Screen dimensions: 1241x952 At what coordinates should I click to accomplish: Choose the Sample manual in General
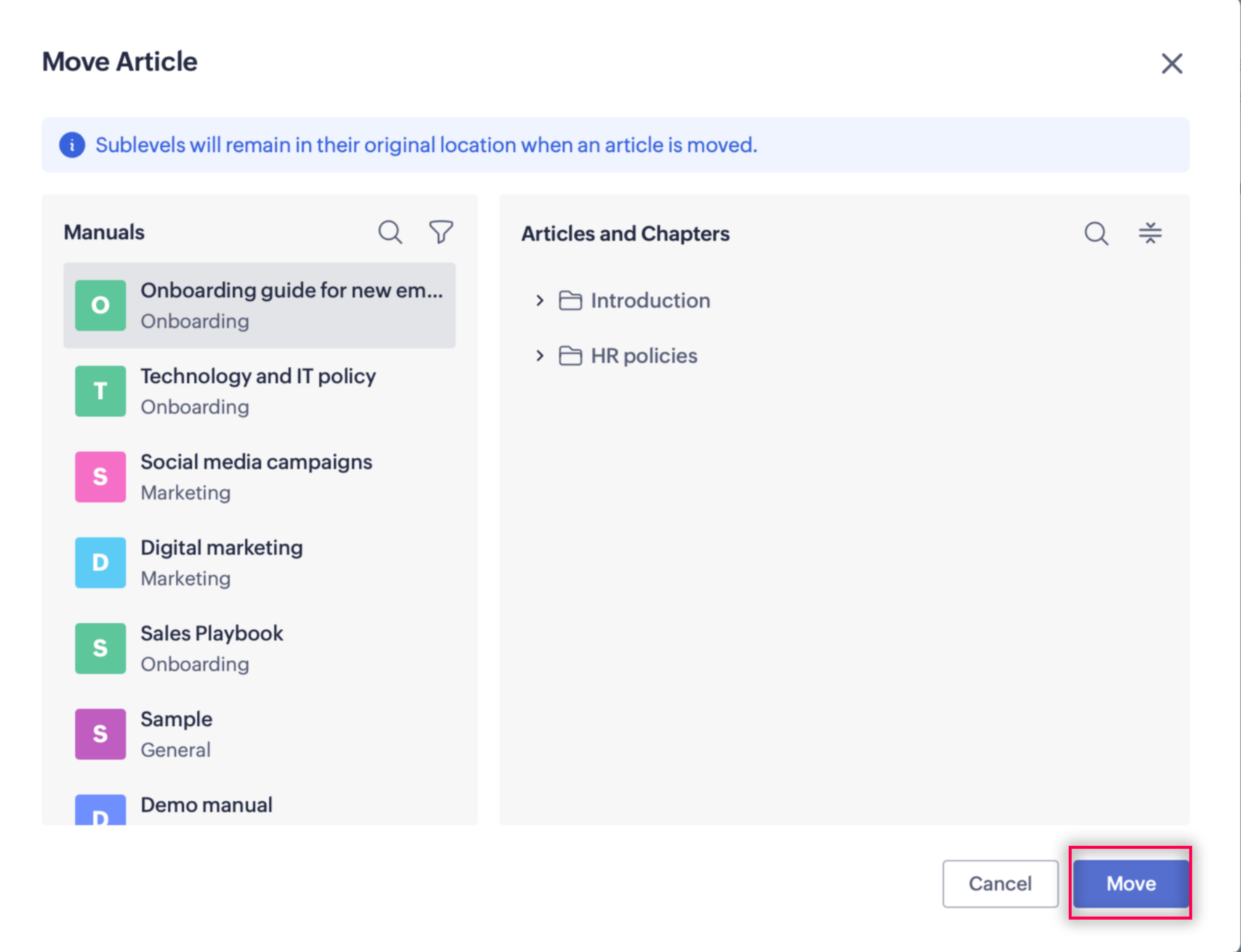pyautogui.click(x=177, y=733)
